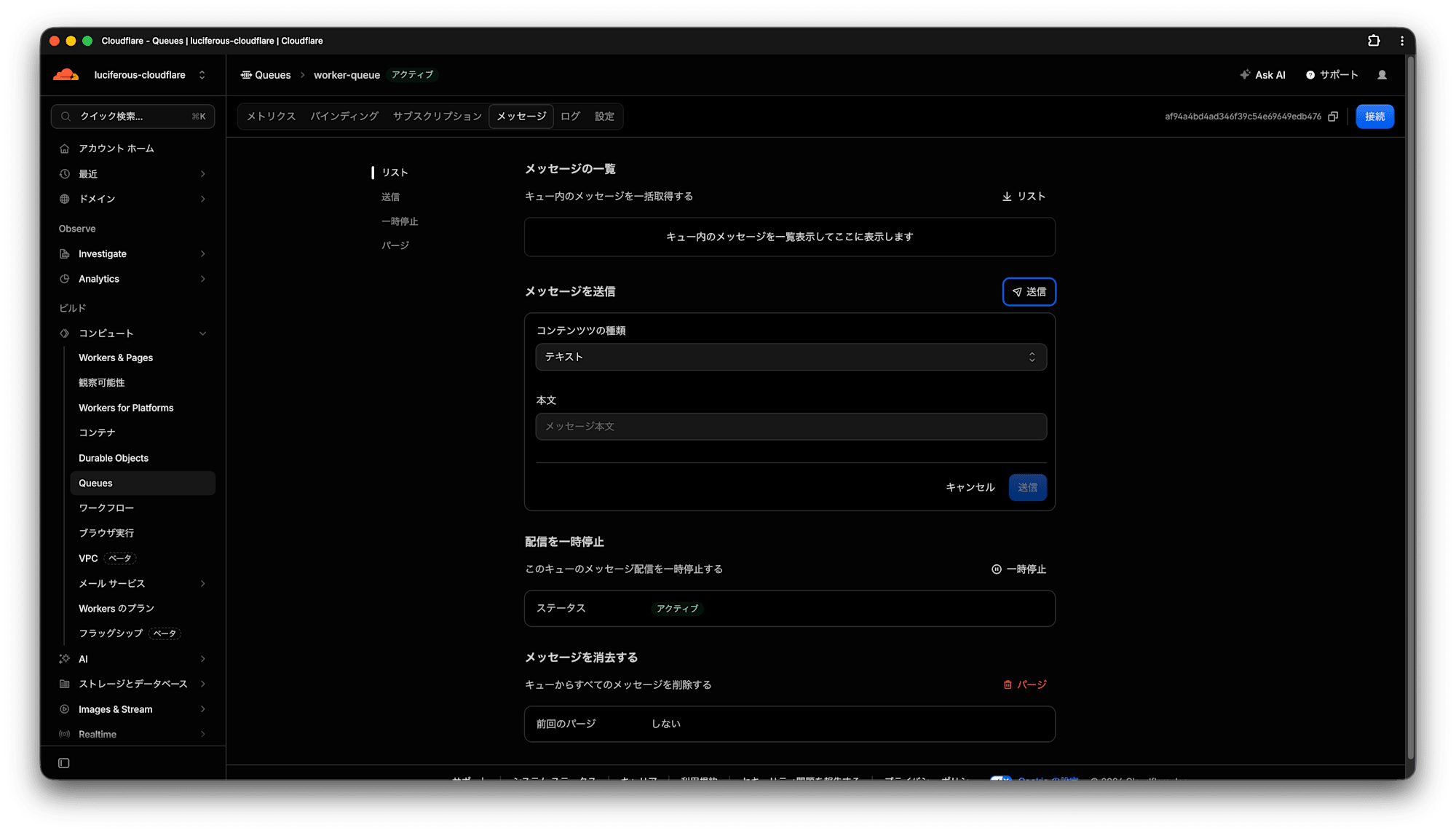1456x833 pixels.
Task: Click the globe icon beside ドメイン
Action: [x=65, y=199]
